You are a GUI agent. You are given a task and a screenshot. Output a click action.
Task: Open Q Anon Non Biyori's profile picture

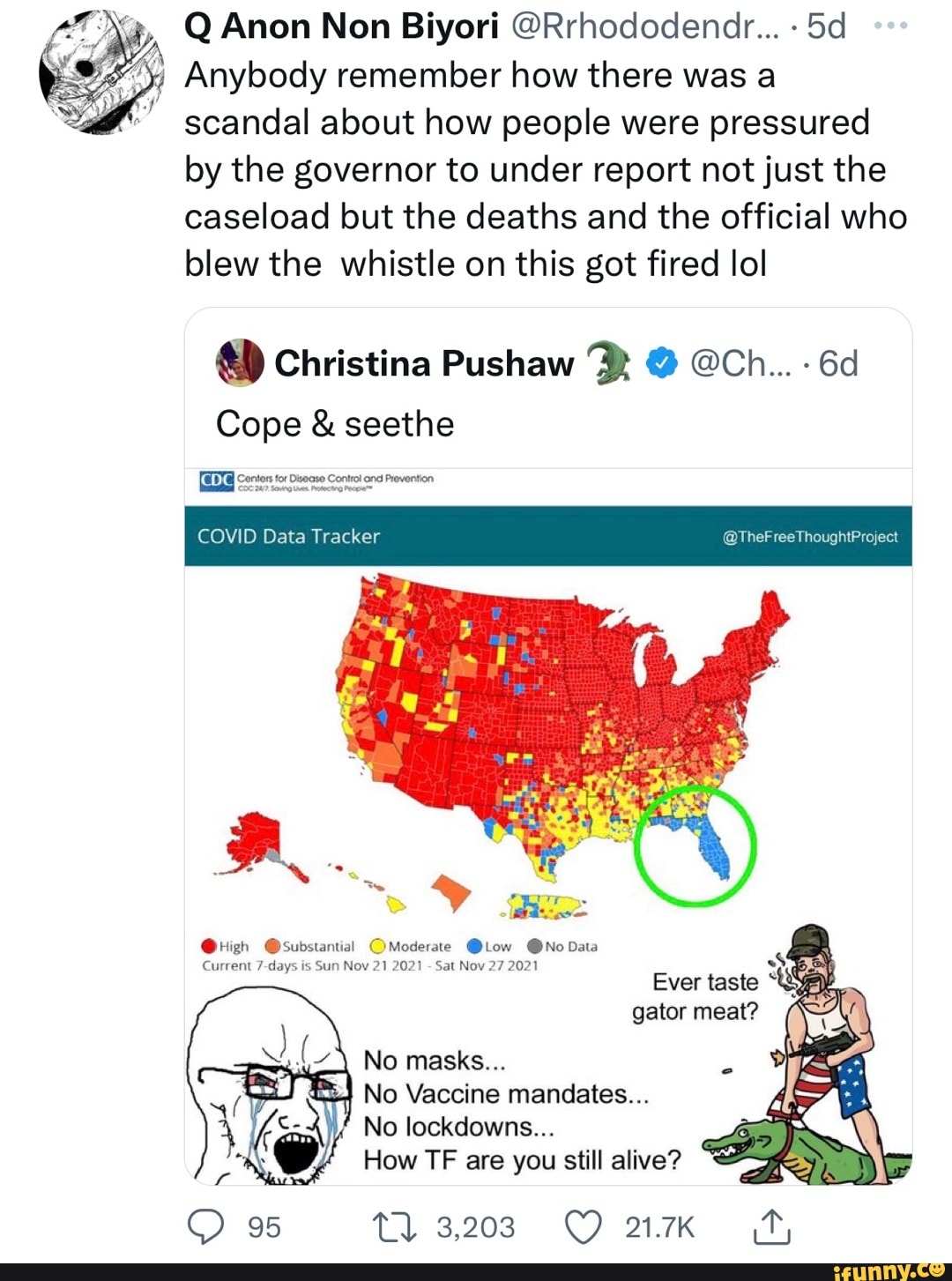click(101, 73)
